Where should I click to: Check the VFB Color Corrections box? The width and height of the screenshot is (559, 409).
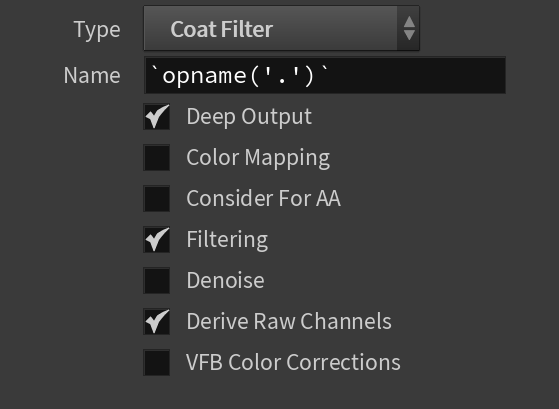click(x=157, y=363)
